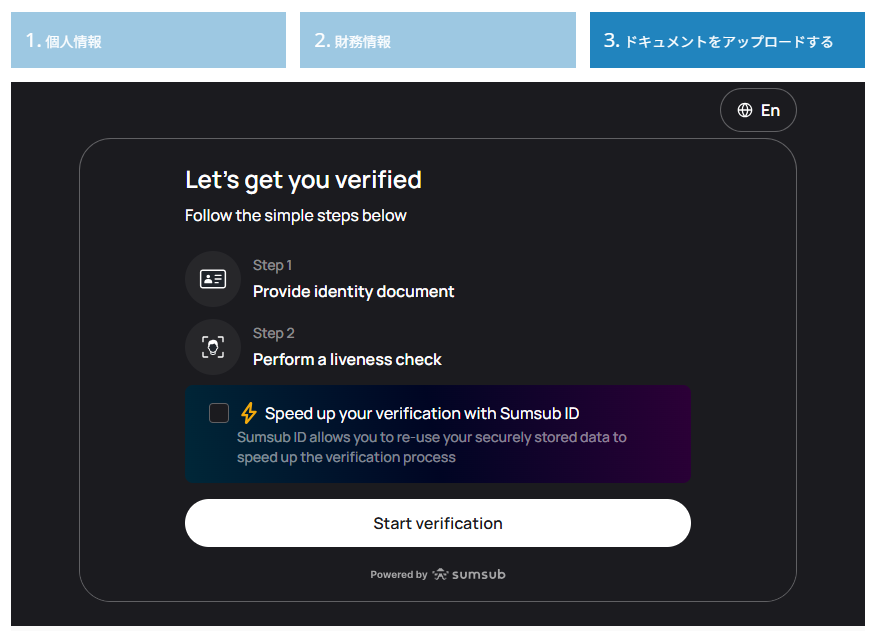Click the yellow lightning bolt icon

pos(249,413)
